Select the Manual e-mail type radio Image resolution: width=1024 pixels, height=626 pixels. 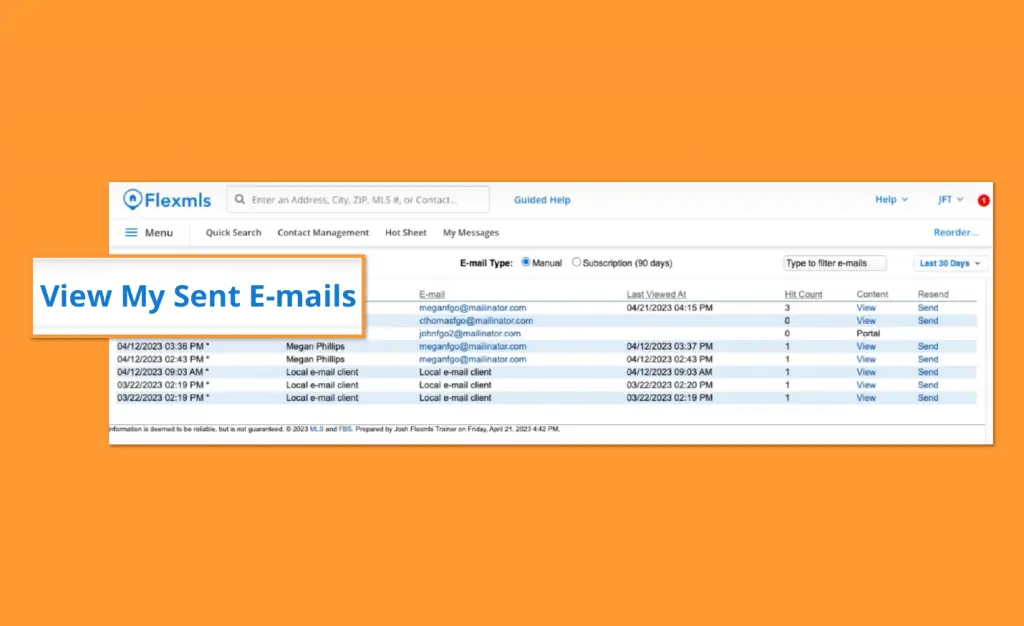pos(526,263)
